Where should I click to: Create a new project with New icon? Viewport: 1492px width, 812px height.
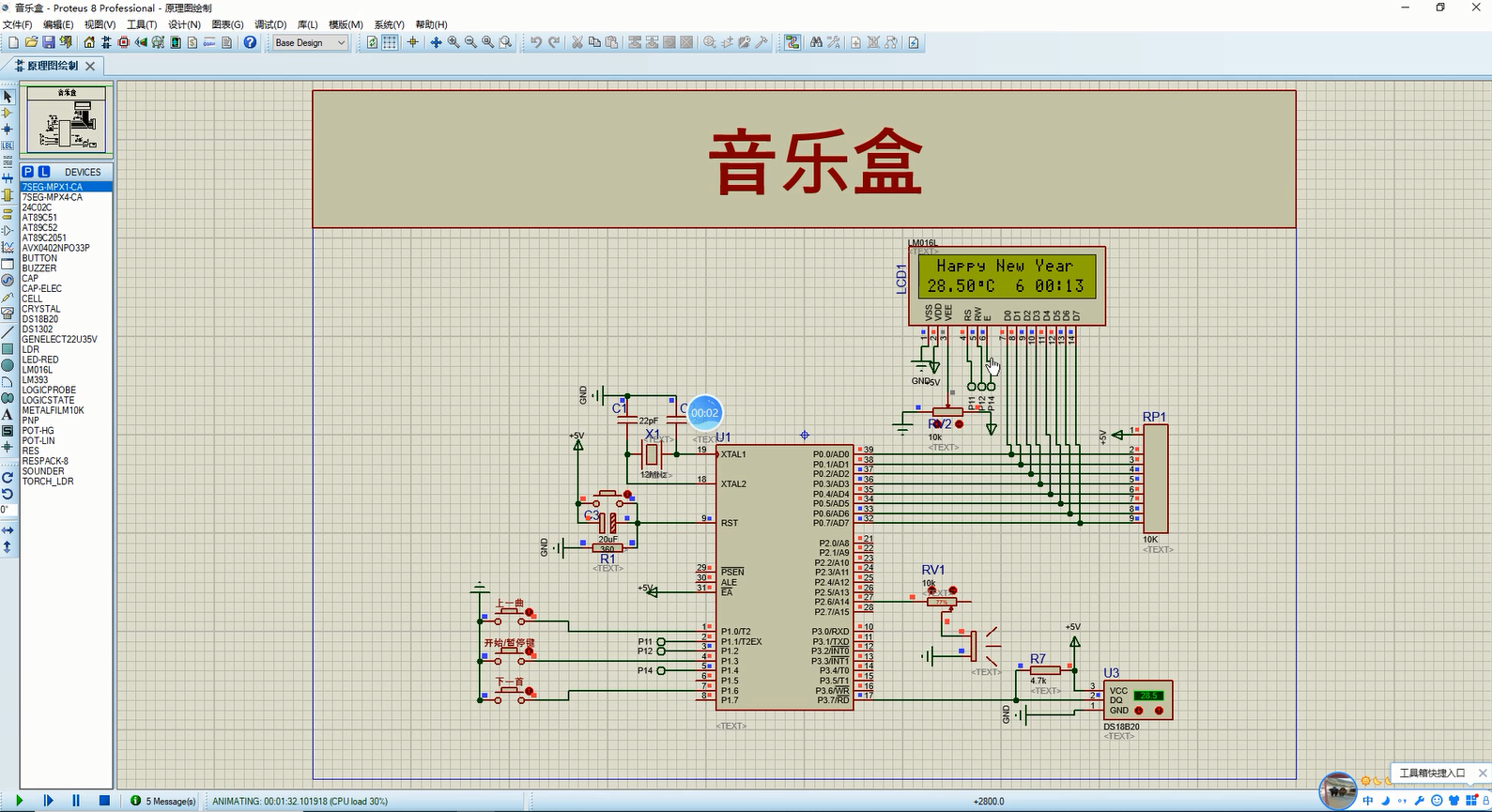click(13, 42)
